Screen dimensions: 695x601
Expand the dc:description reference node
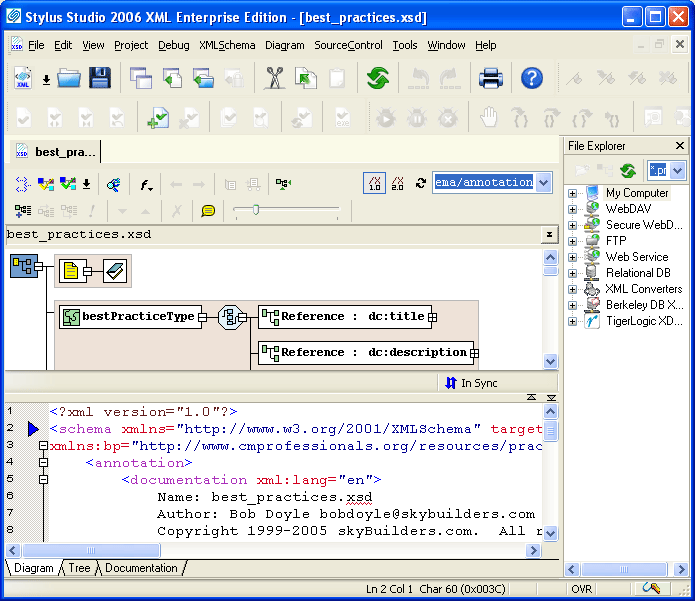474,353
